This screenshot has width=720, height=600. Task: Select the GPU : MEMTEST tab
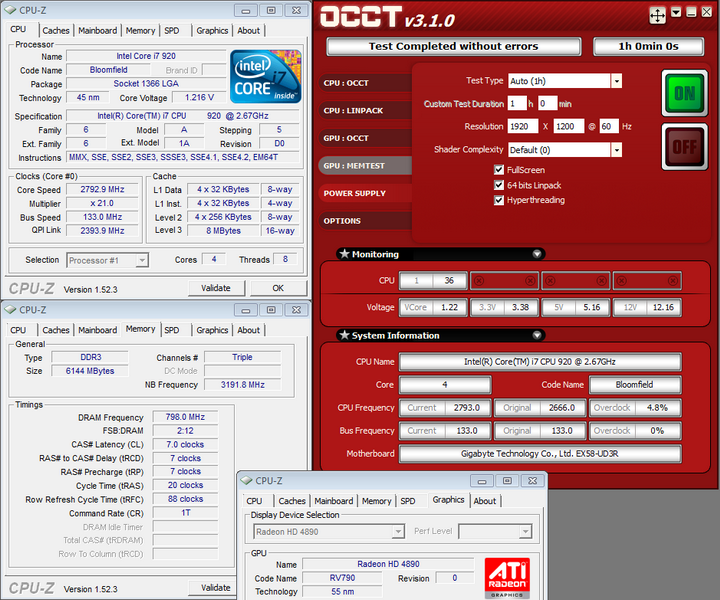(x=365, y=166)
